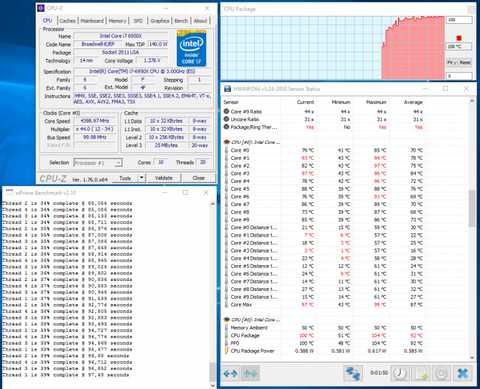Close sensors with the blue X icon
The image size is (480, 389).
coord(462,373)
